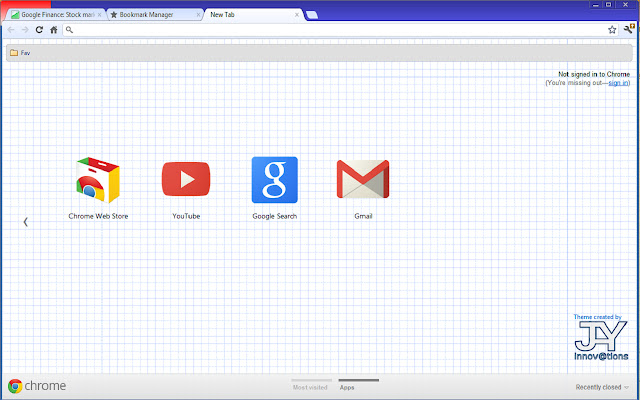
Task: Close the Bookmark Manager tab
Action: coord(198,15)
